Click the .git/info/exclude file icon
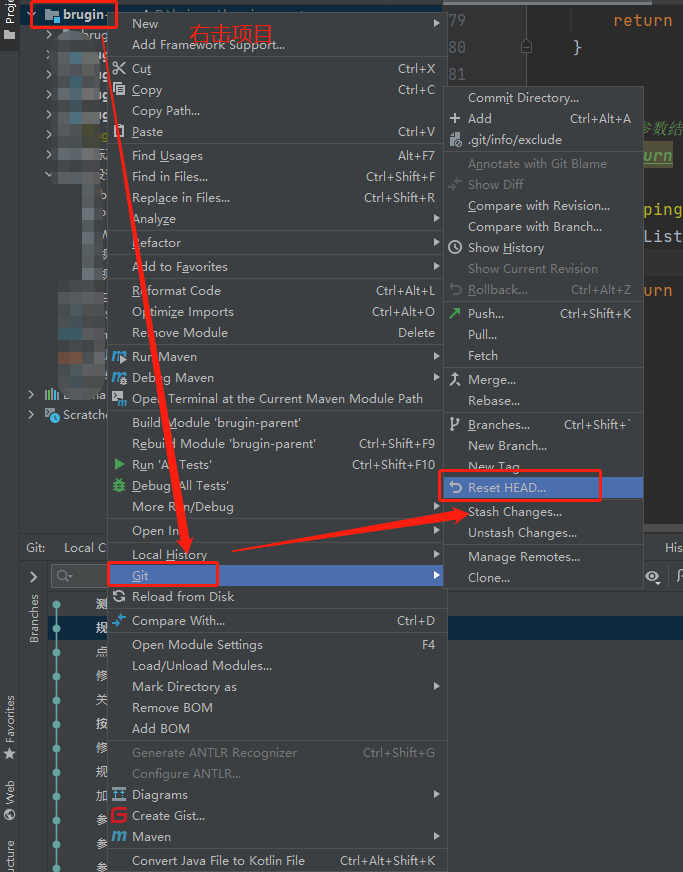Viewport: 683px width, 872px height. [x=455, y=139]
